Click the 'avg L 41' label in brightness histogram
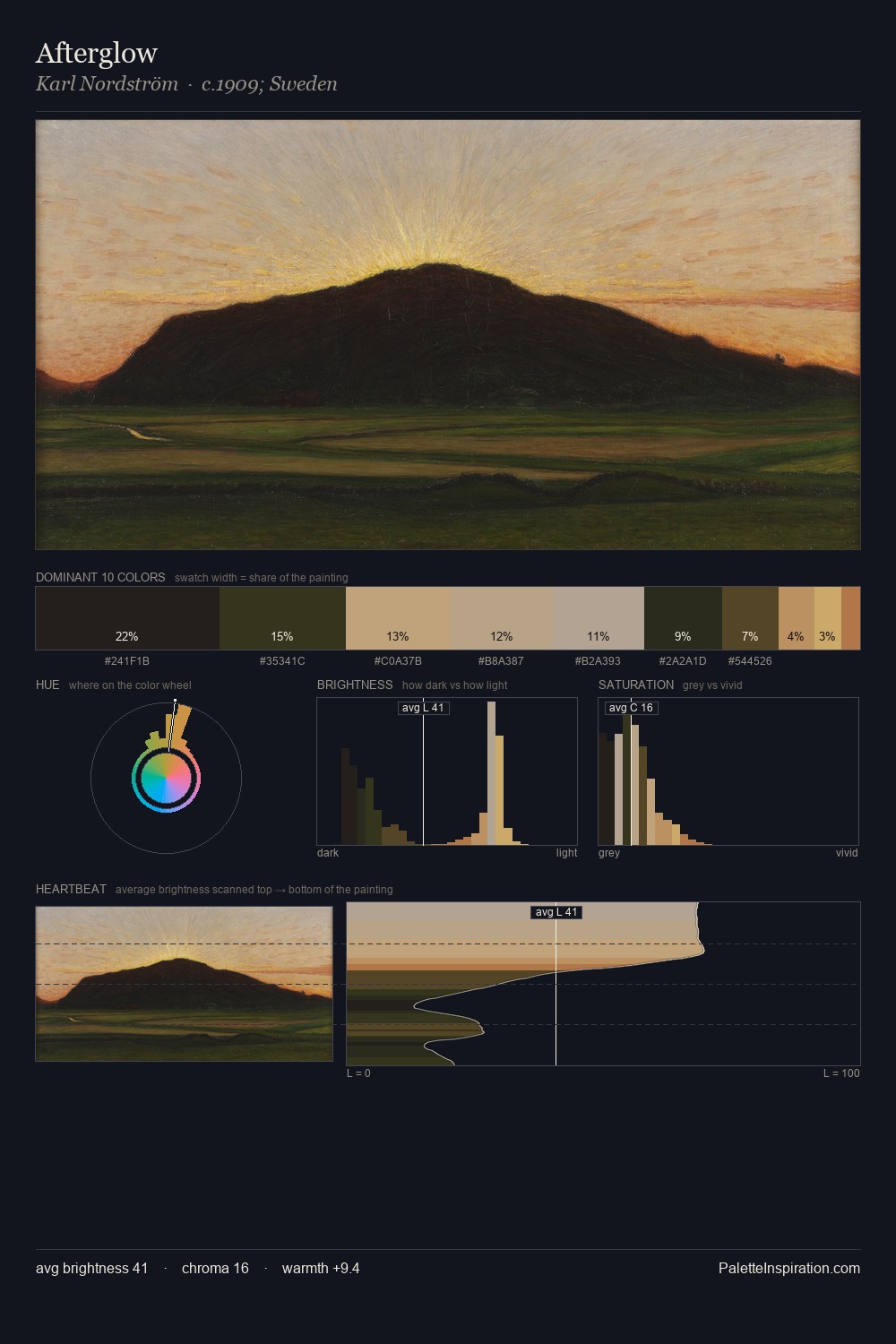The height and width of the screenshot is (1344, 896). pyautogui.click(x=423, y=708)
